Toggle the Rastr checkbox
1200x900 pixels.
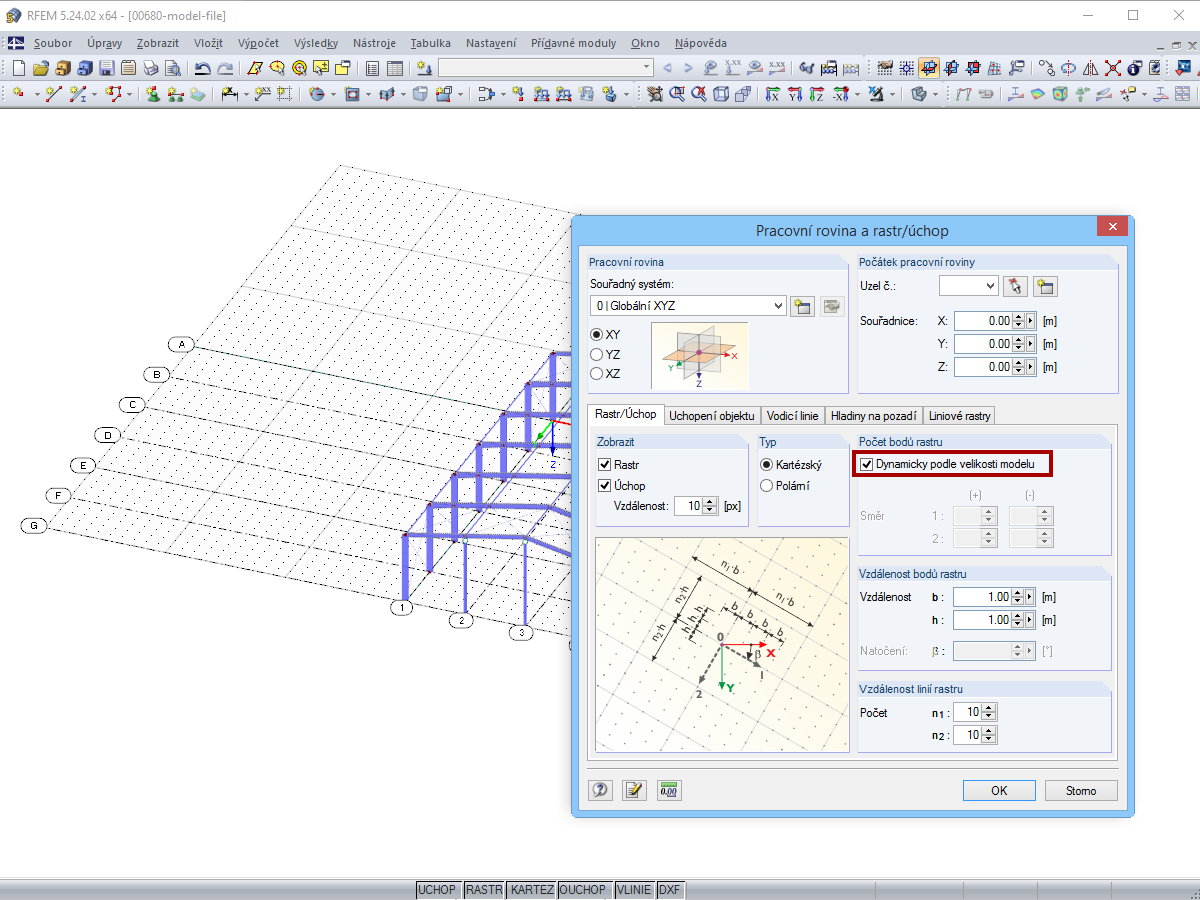[604, 465]
